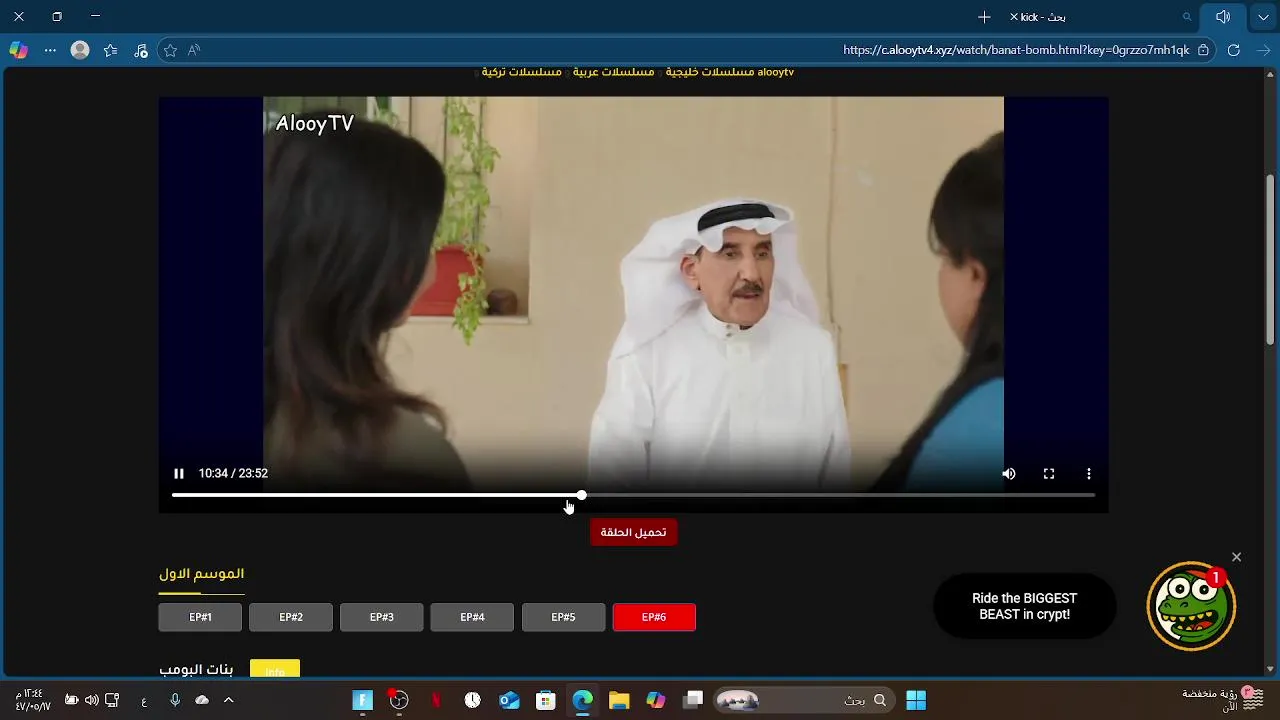Viewport: 1280px width, 720px height.
Task: Open the Windows Start menu
Action: (916, 700)
